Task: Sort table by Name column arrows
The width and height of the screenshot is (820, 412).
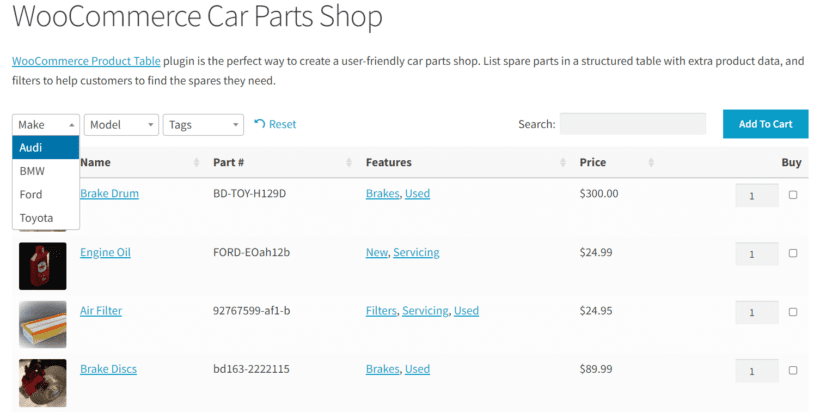Action: pyautogui.click(x=197, y=162)
